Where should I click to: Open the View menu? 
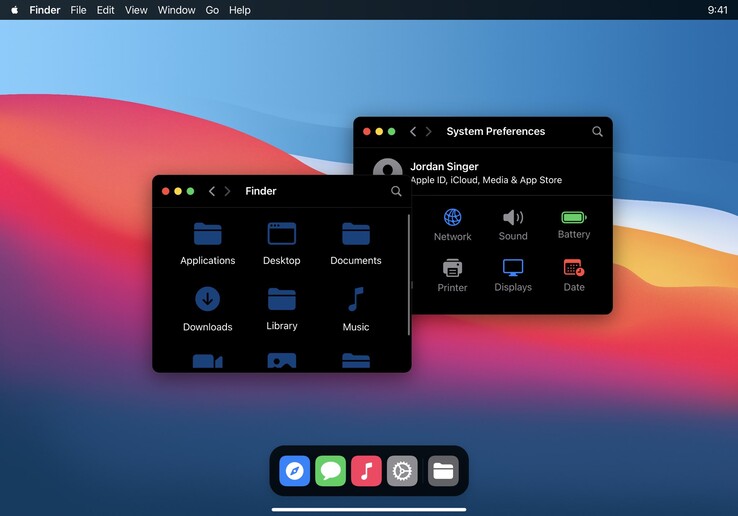(x=136, y=10)
